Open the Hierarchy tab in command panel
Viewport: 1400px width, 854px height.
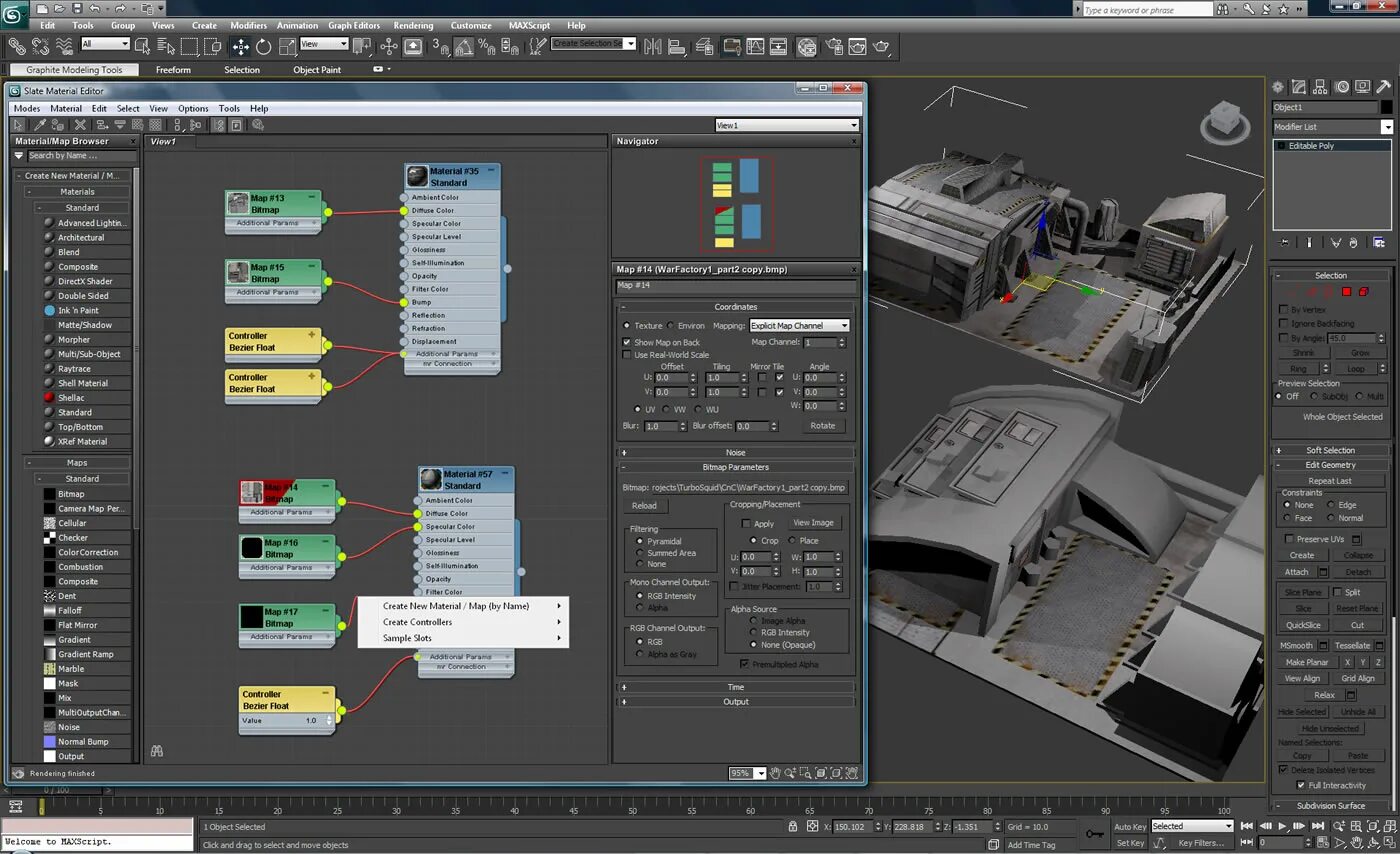tap(1320, 87)
